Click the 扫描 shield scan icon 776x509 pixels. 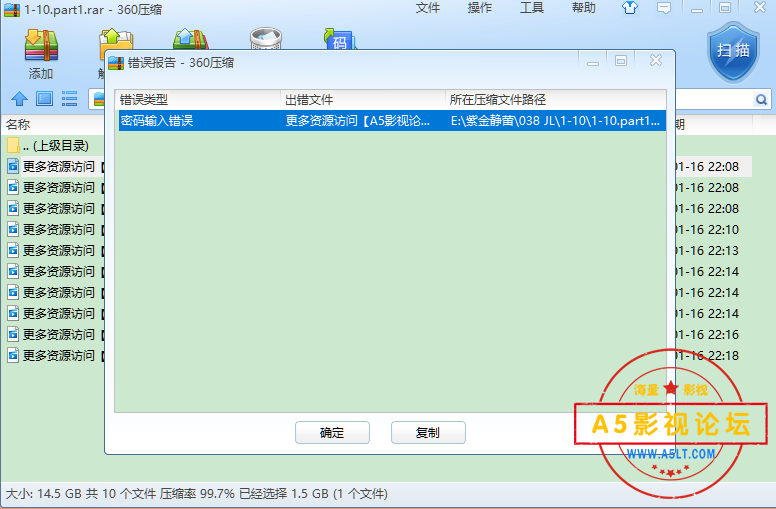point(733,52)
